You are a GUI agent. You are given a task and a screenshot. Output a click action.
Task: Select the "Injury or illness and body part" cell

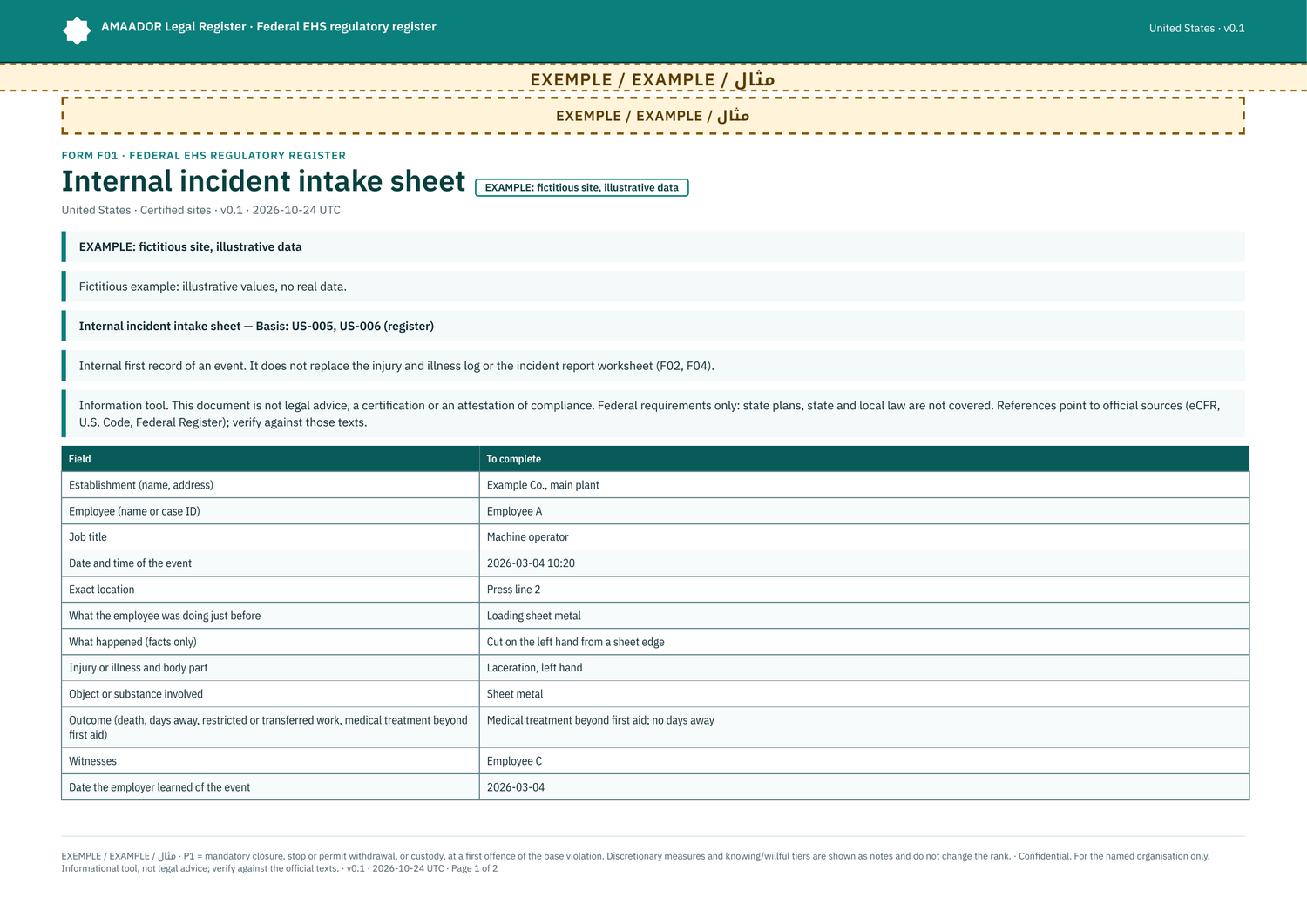270,668
